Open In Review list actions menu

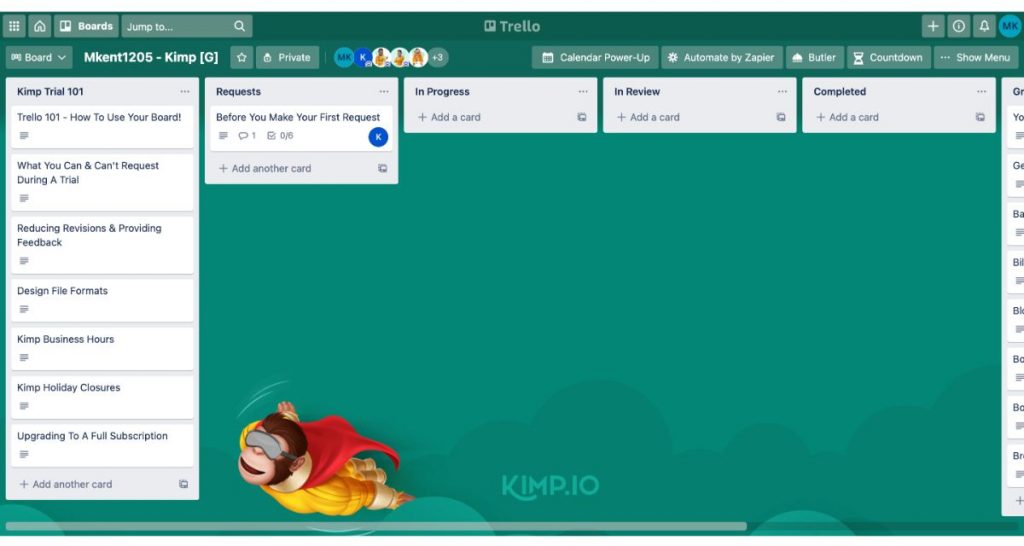[x=782, y=91]
